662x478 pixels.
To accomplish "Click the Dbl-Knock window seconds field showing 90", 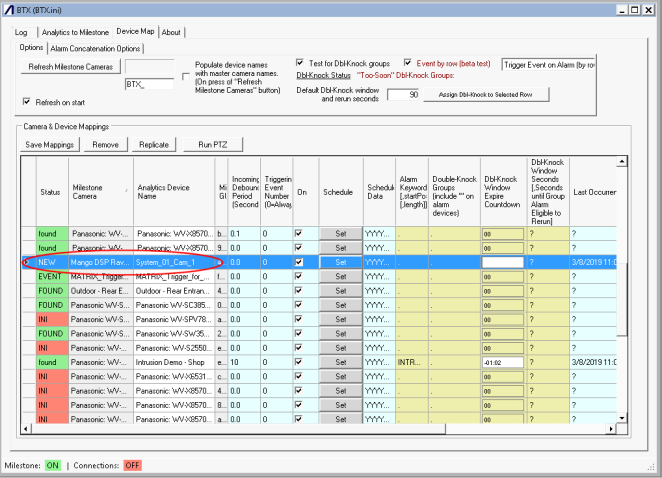I will tap(403, 95).
